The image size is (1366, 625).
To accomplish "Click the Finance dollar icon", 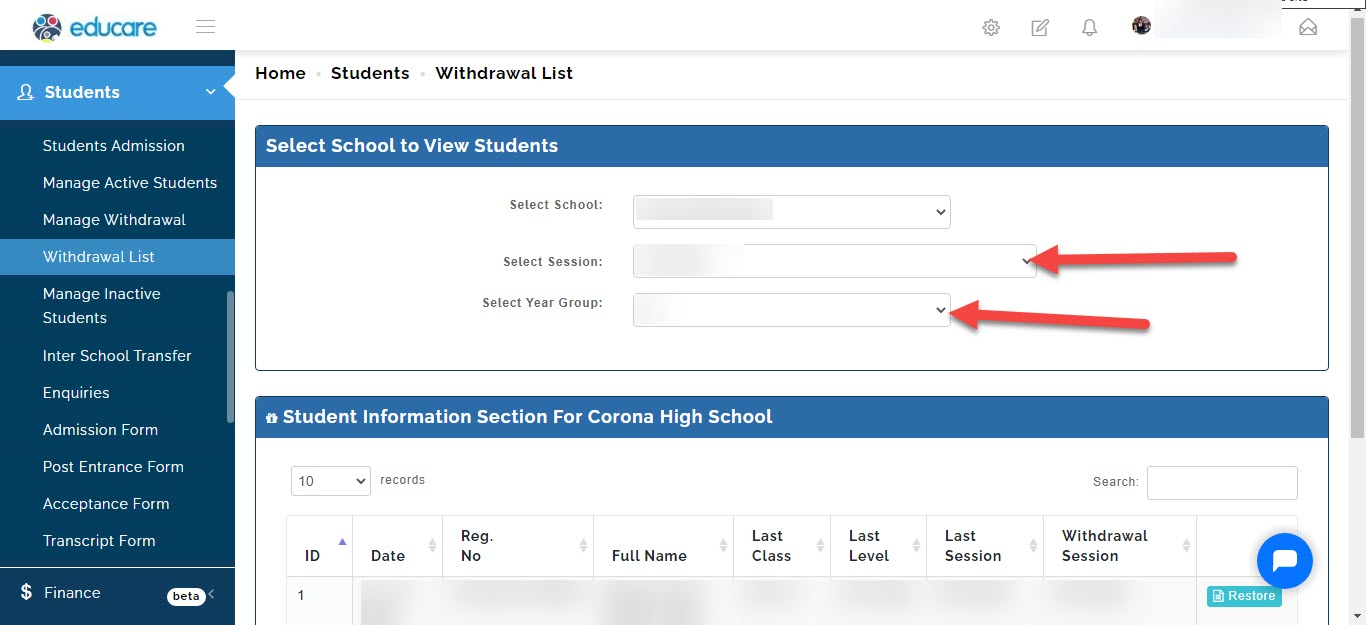I will coord(26,593).
